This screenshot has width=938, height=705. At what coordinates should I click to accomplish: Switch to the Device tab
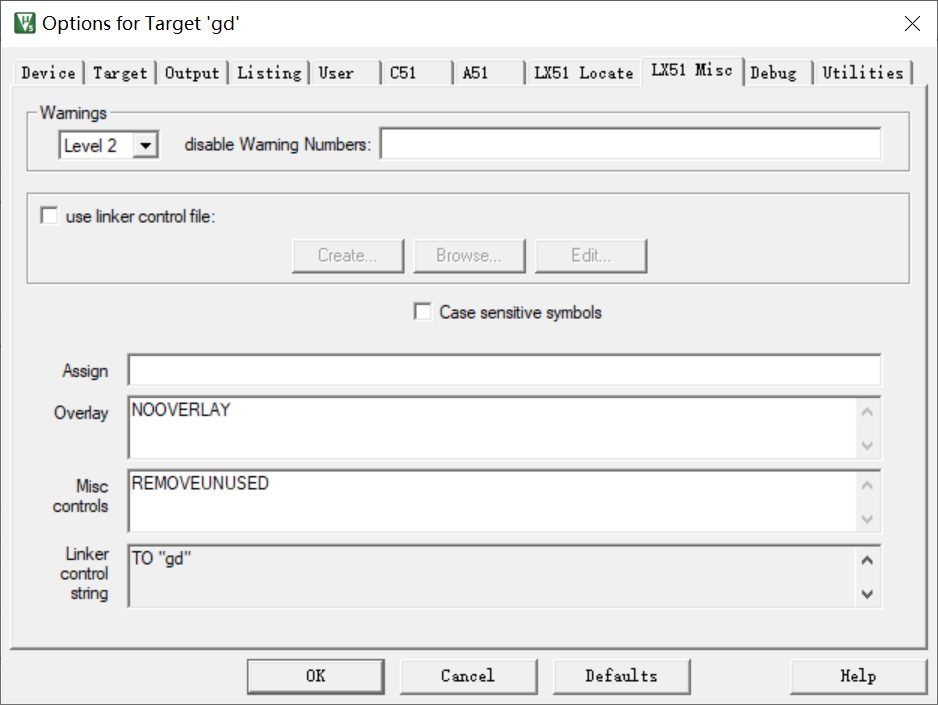pos(48,73)
